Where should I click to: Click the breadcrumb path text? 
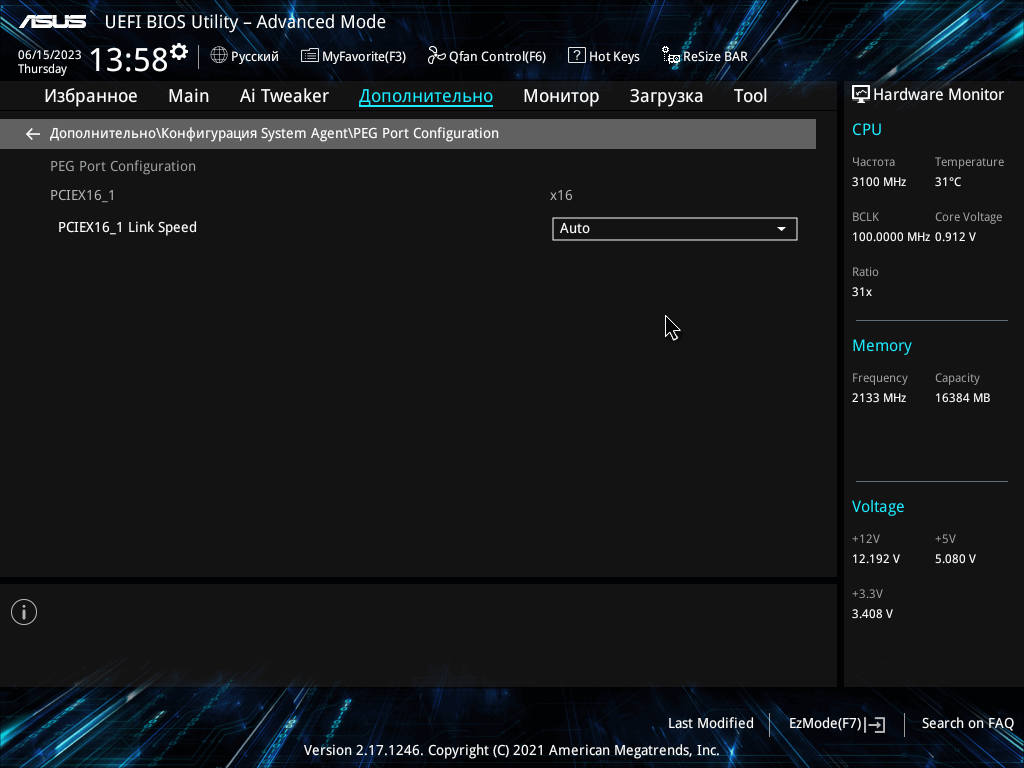[x=274, y=133]
